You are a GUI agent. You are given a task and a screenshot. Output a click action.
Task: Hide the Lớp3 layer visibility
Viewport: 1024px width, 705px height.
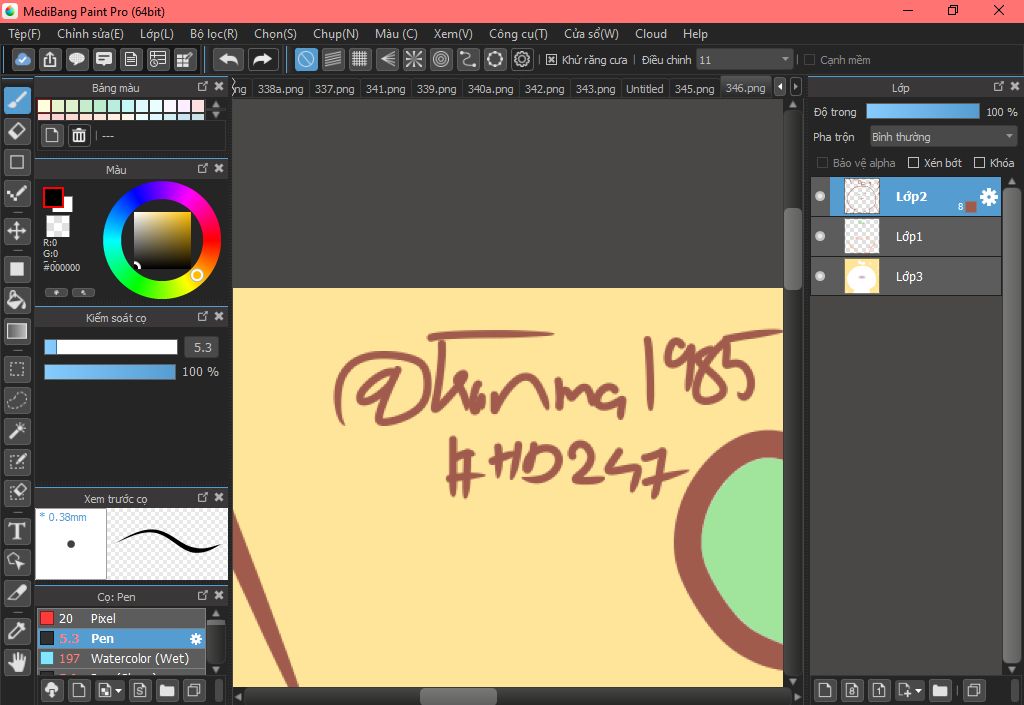820,276
